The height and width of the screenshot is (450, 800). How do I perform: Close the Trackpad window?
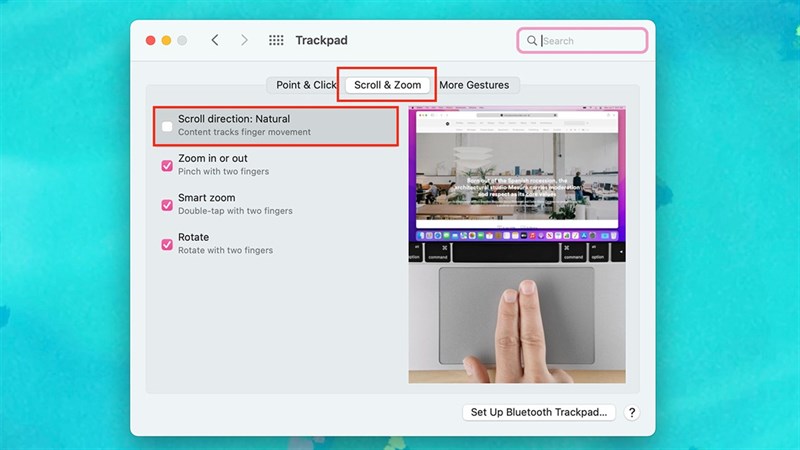tap(151, 40)
